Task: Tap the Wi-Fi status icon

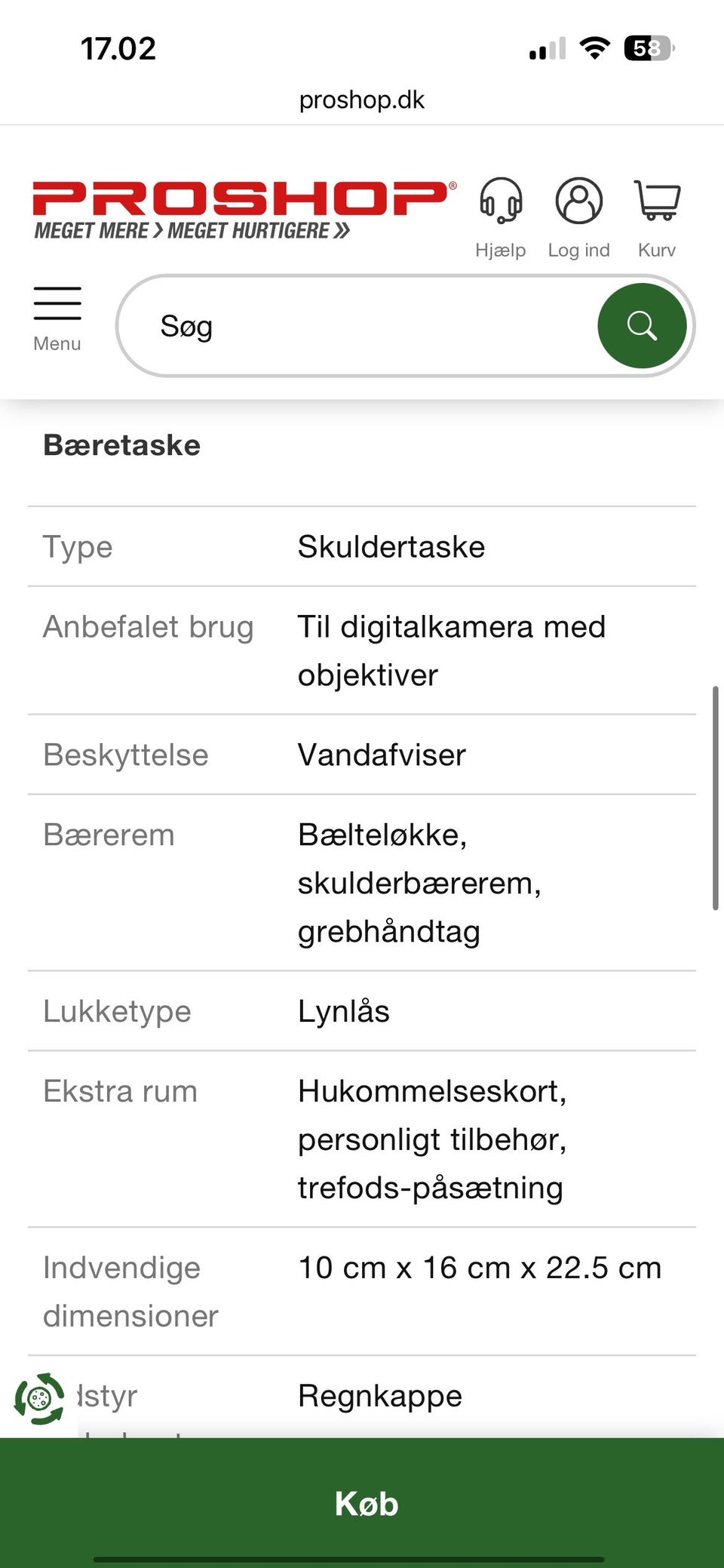Action: [x=594, y=48]
